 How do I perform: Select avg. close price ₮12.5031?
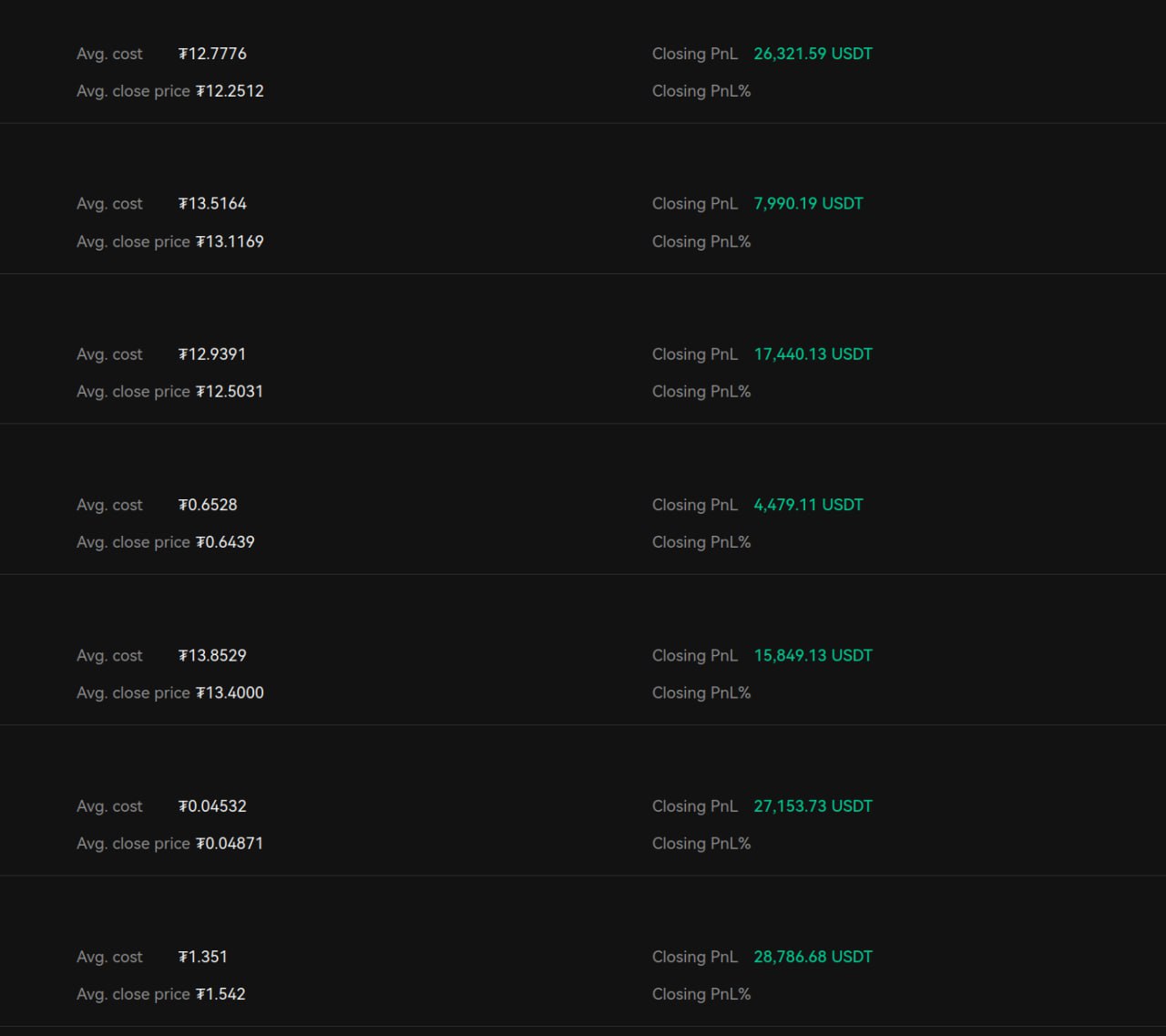click(x=230, y=392)
